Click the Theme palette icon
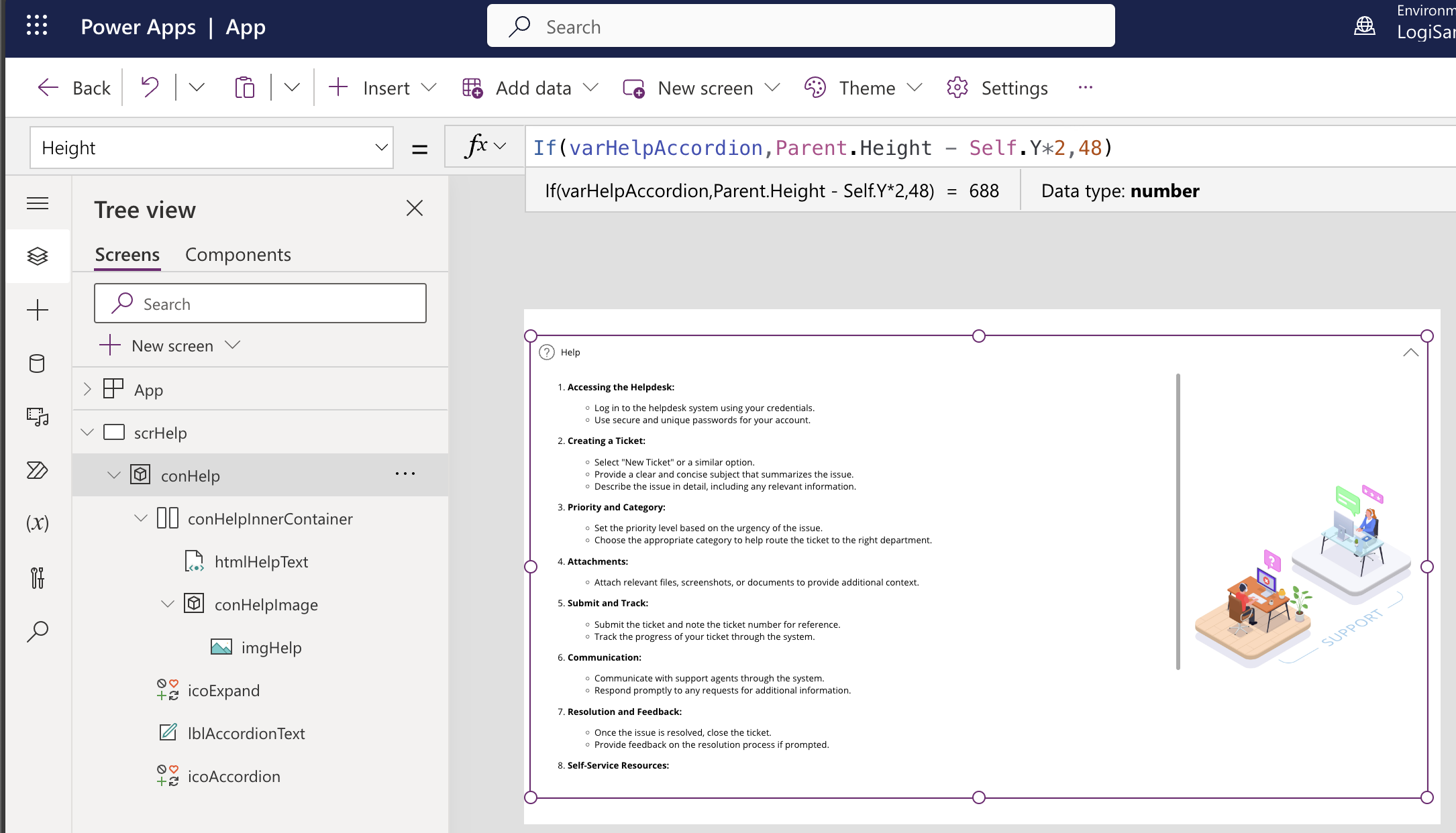This screenshot has width=1456, height=833. (x=815, y=87)
